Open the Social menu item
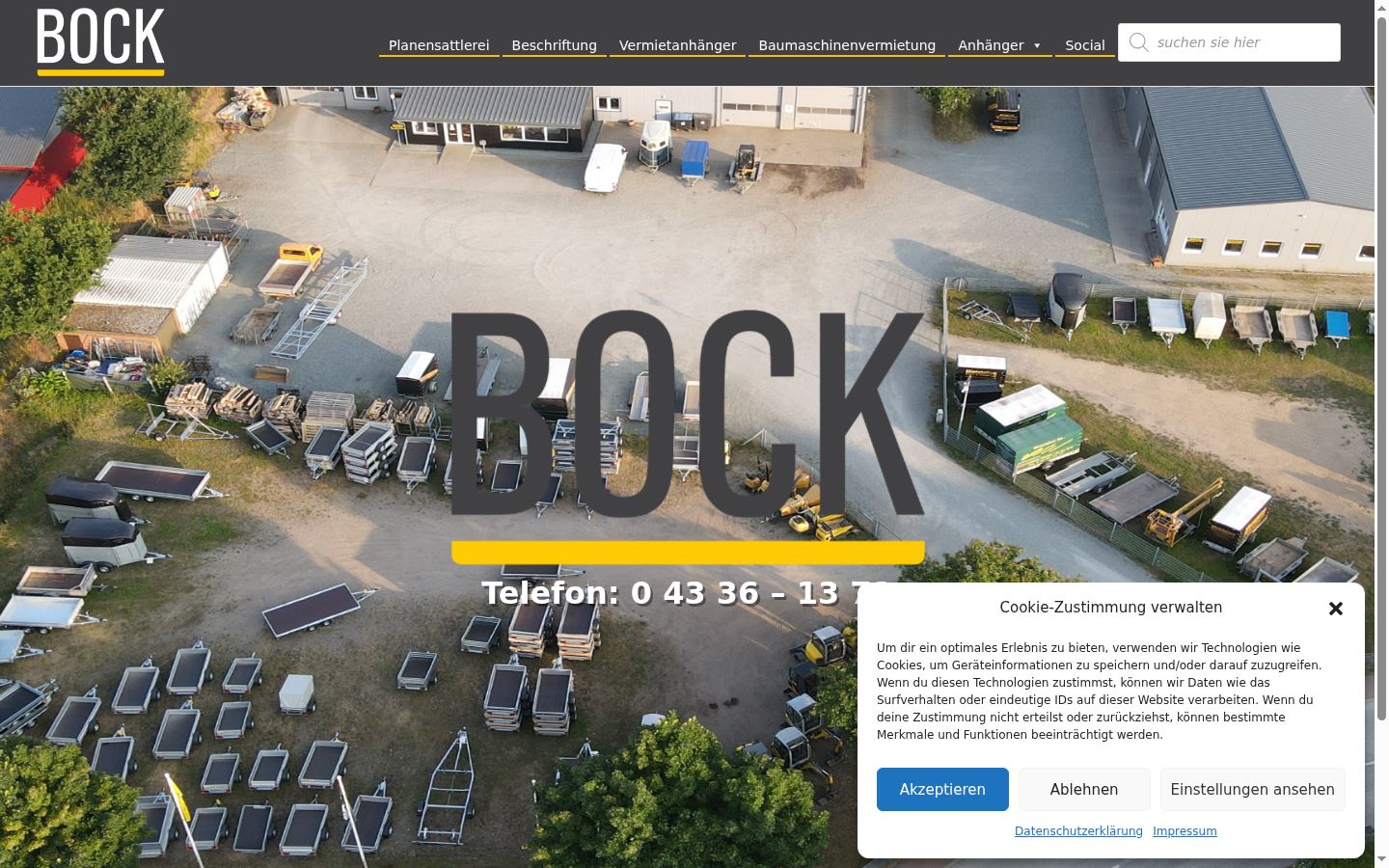Image resolution: width=1389 pixels, height=868 pixels. point(1085,45)
